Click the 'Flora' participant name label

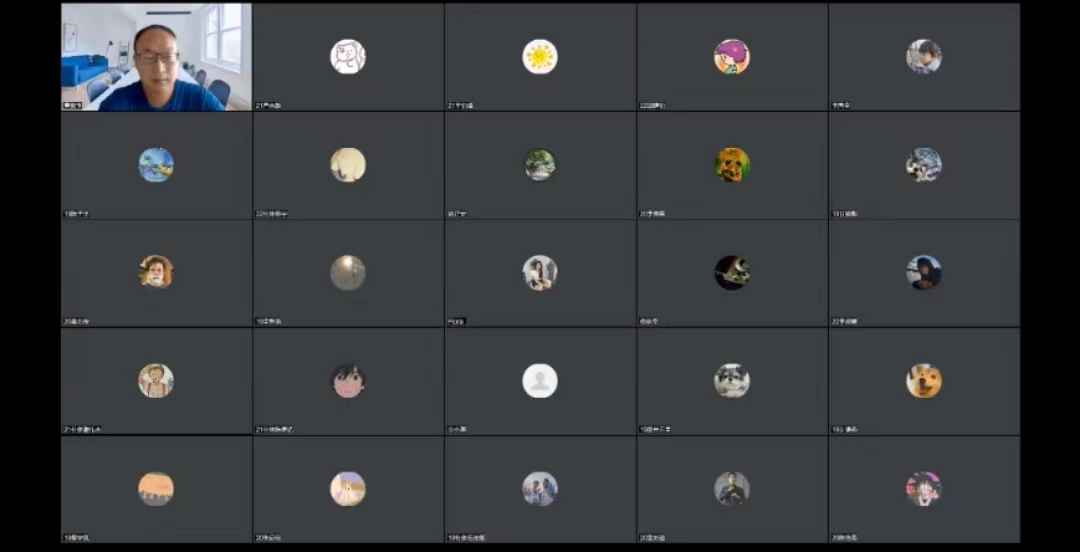[457, 322]
